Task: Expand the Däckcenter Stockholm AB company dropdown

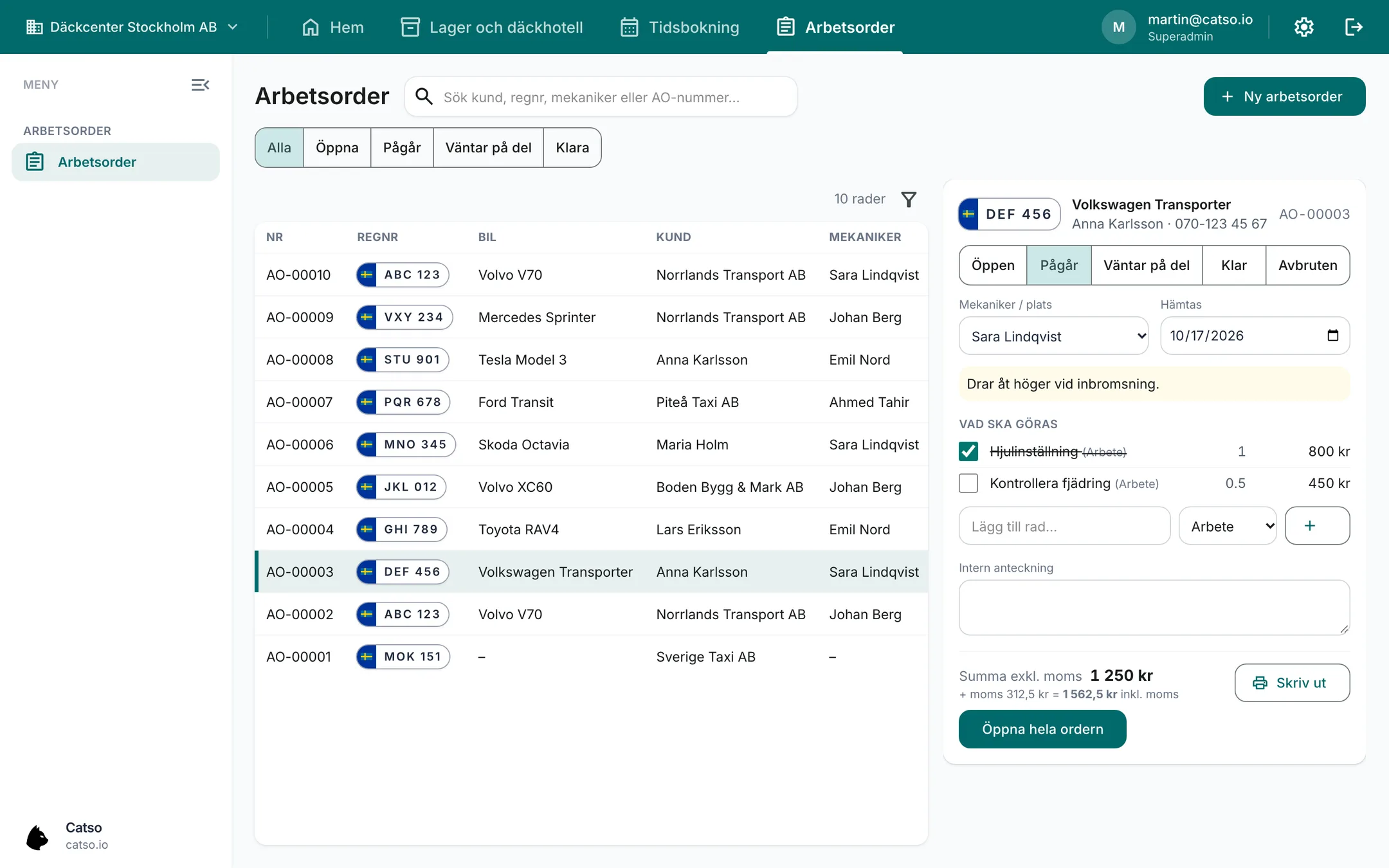Action: click(132, 27)
